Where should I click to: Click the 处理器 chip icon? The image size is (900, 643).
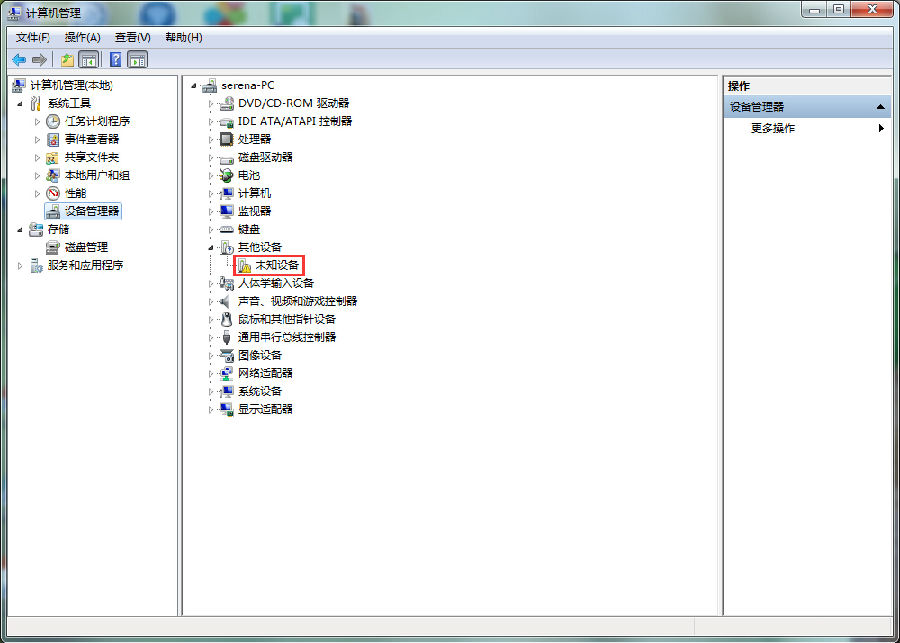[227, 139]
